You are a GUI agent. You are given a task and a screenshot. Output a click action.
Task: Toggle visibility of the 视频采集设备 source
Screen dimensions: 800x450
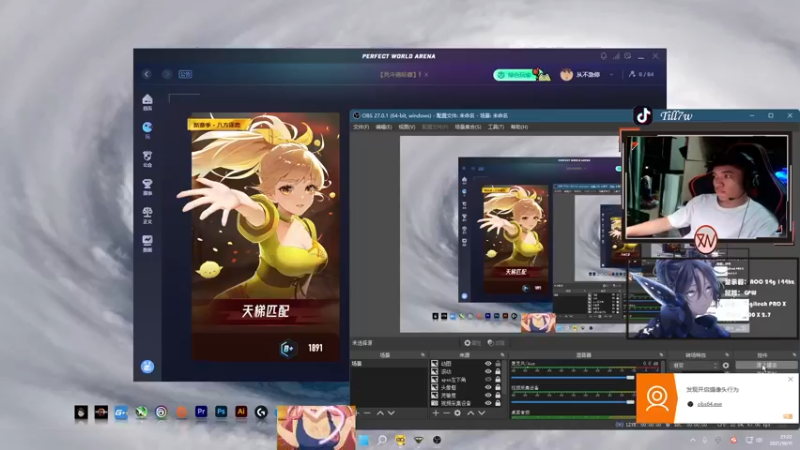tap(488, 403)
